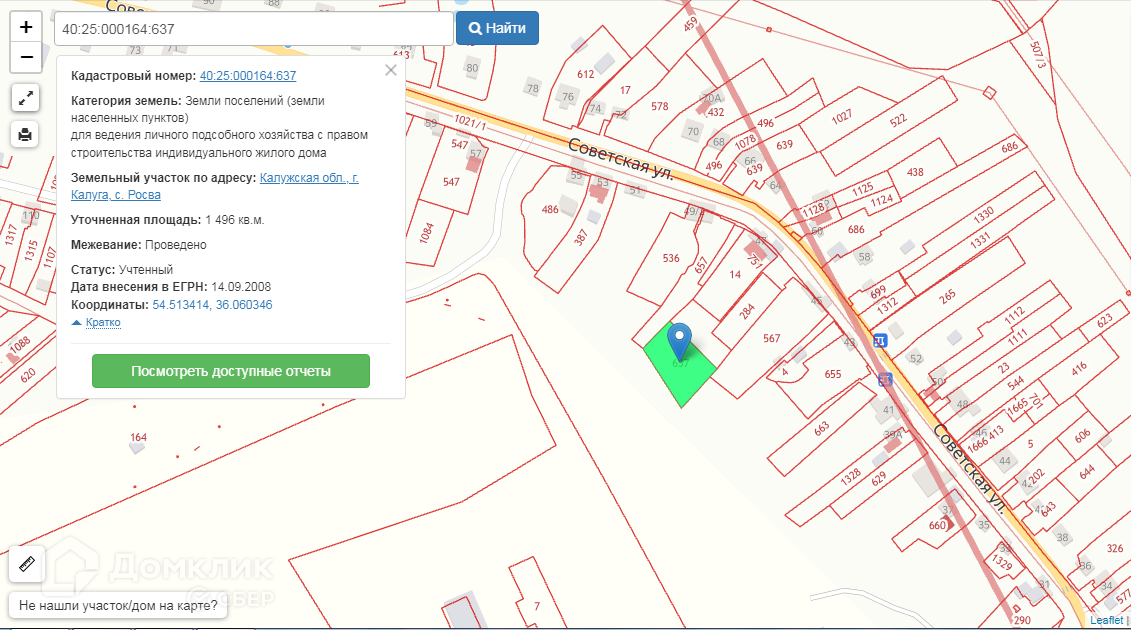Viewport: 1131px width, 630px height.
Task: Close the cadastral info popup
Action: coord(391,70)
